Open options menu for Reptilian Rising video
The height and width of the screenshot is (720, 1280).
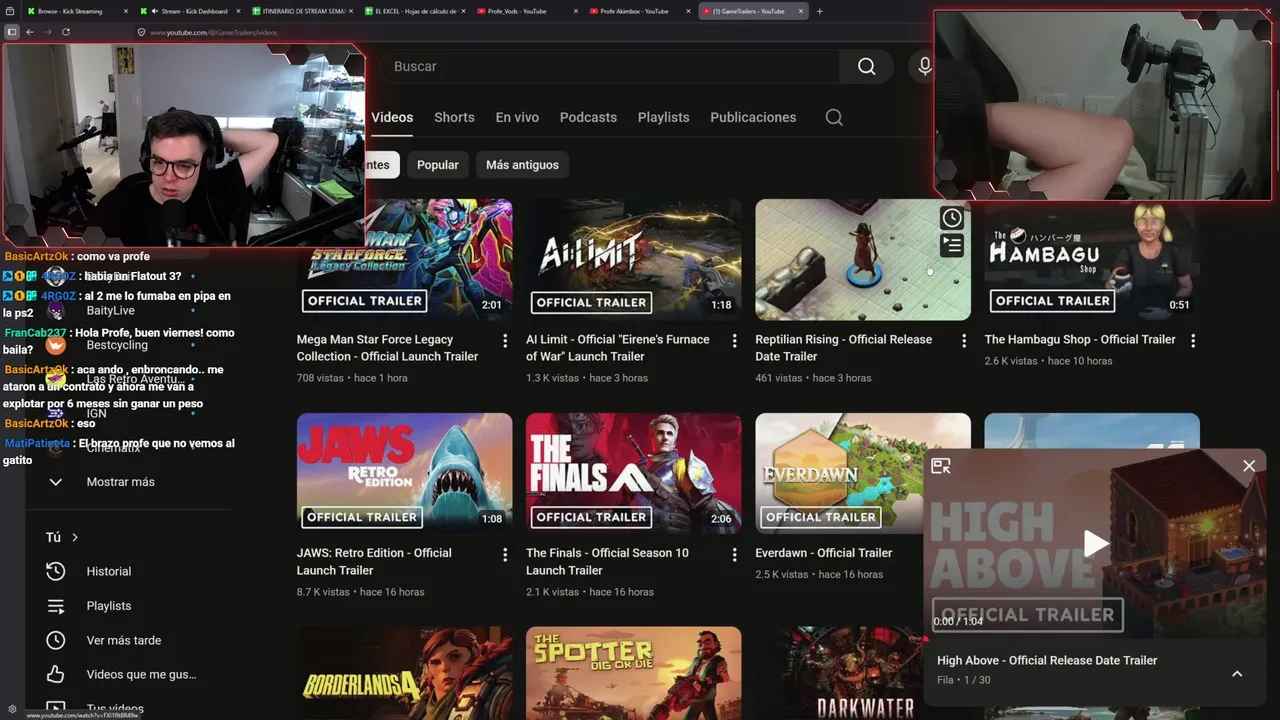coord(964,341)
